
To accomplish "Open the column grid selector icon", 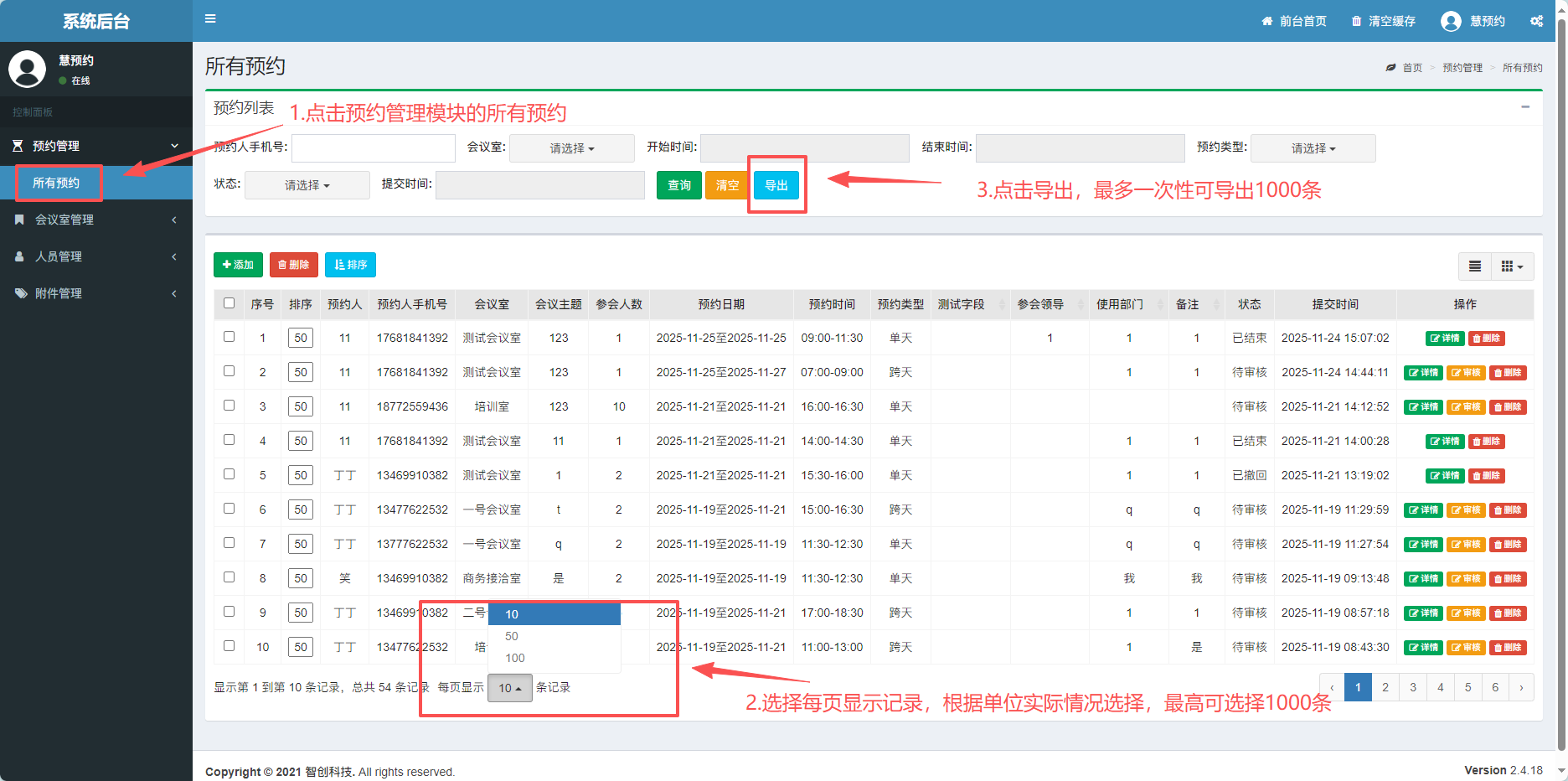I will coord(1511,266).
